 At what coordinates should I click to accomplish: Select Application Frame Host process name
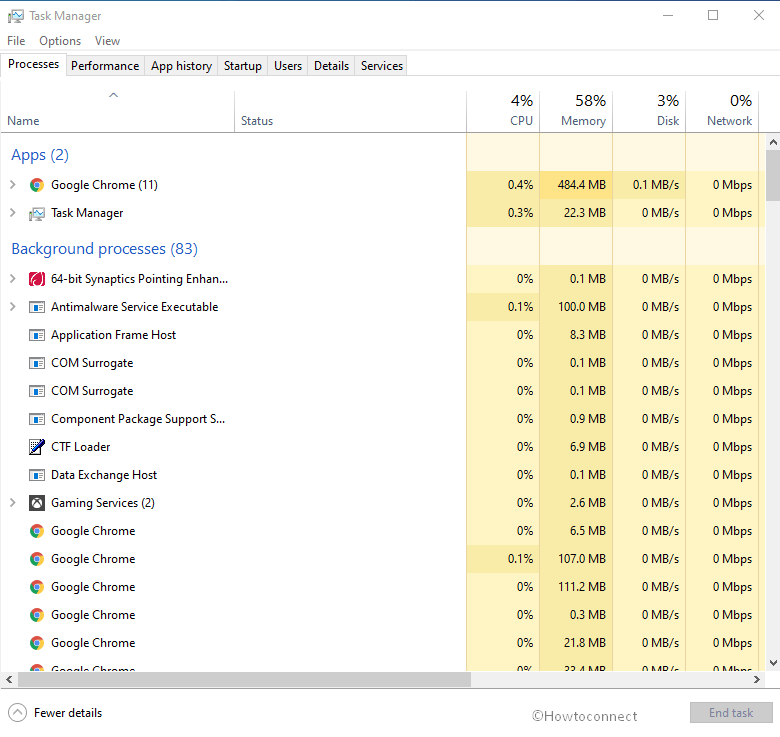[x=113, y=335]
